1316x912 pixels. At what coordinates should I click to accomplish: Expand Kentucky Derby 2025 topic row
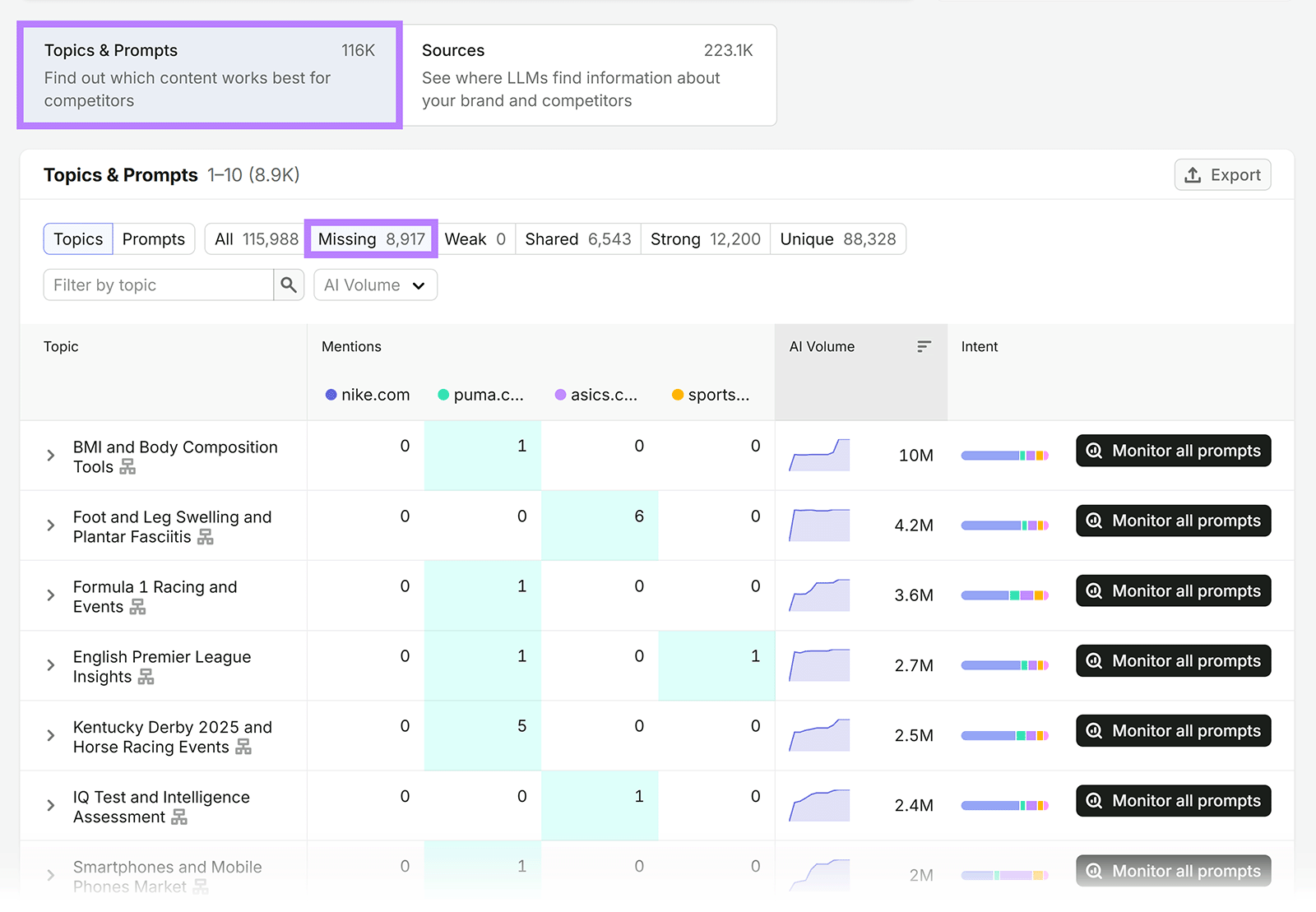(x=51, y=735)
